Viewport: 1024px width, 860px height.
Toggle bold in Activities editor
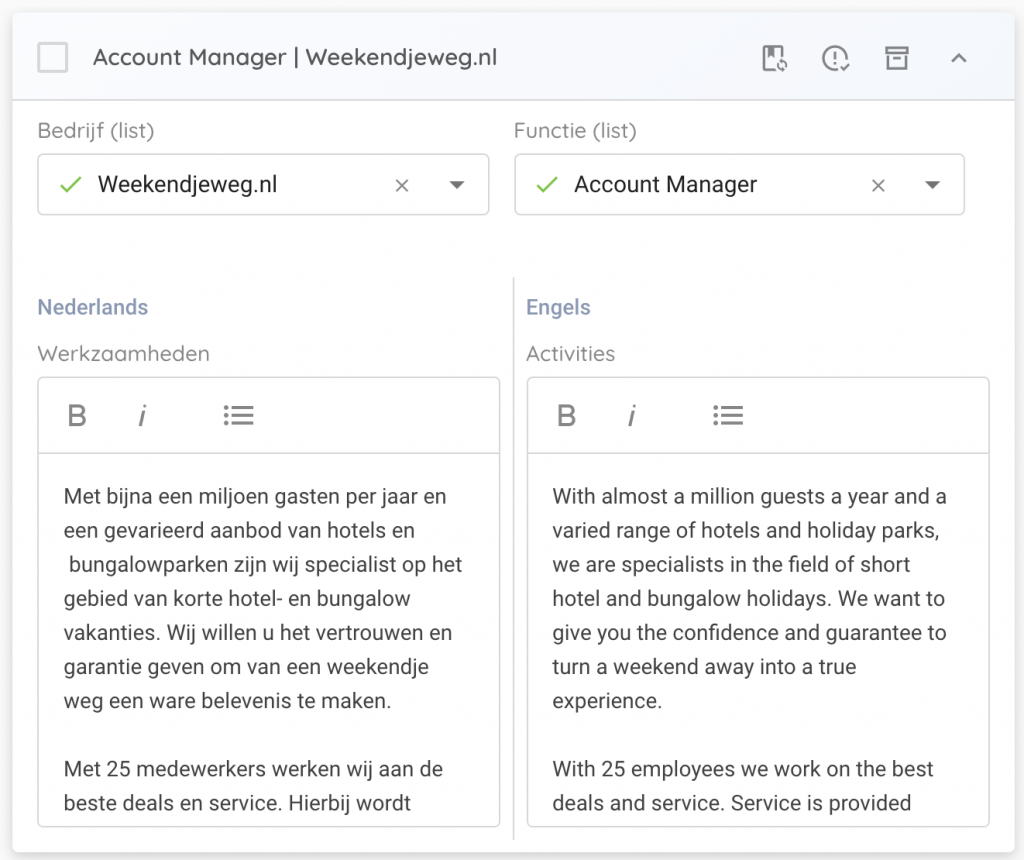[566, 415]
